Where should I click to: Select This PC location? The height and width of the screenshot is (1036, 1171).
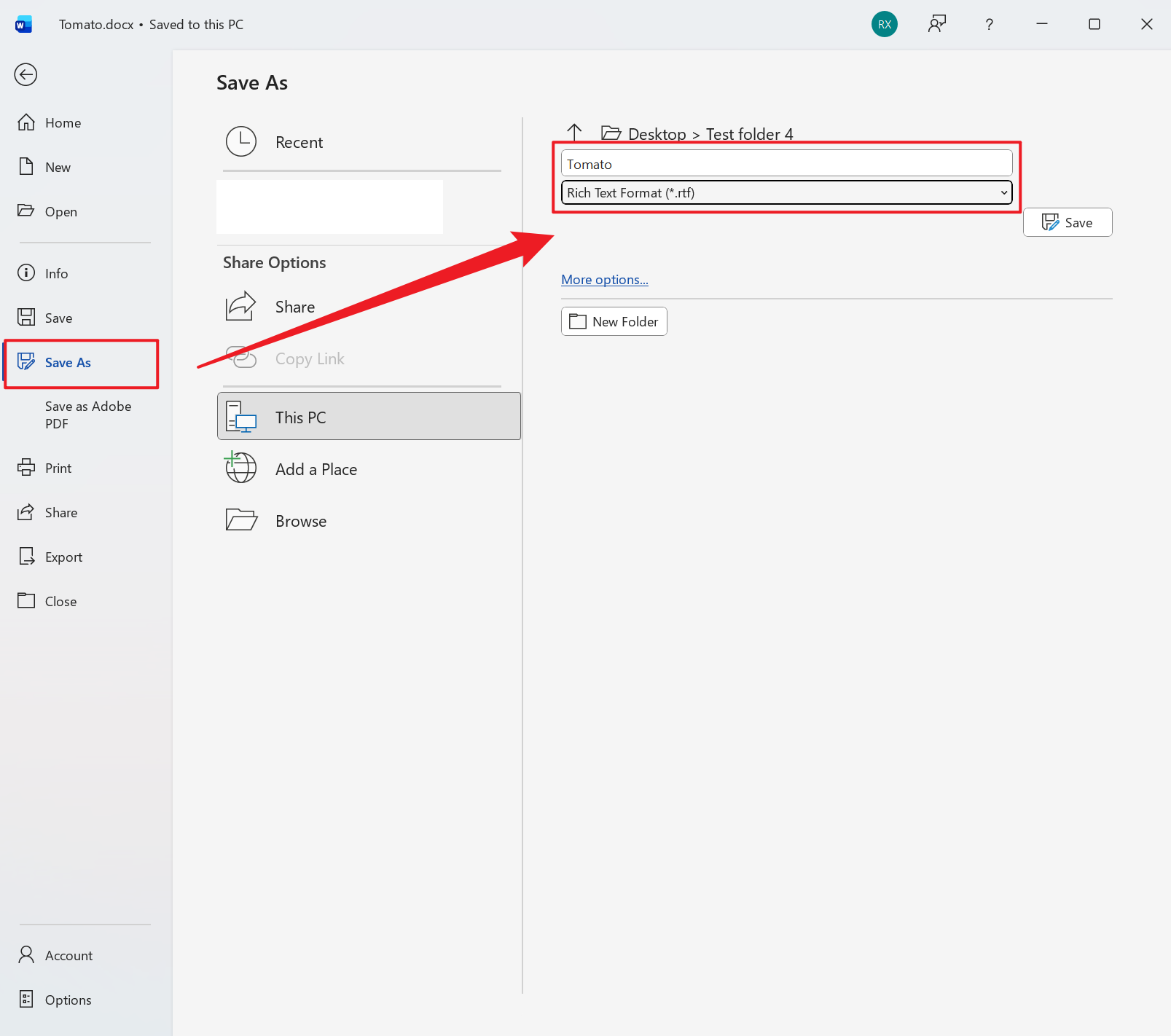[369, 417]
